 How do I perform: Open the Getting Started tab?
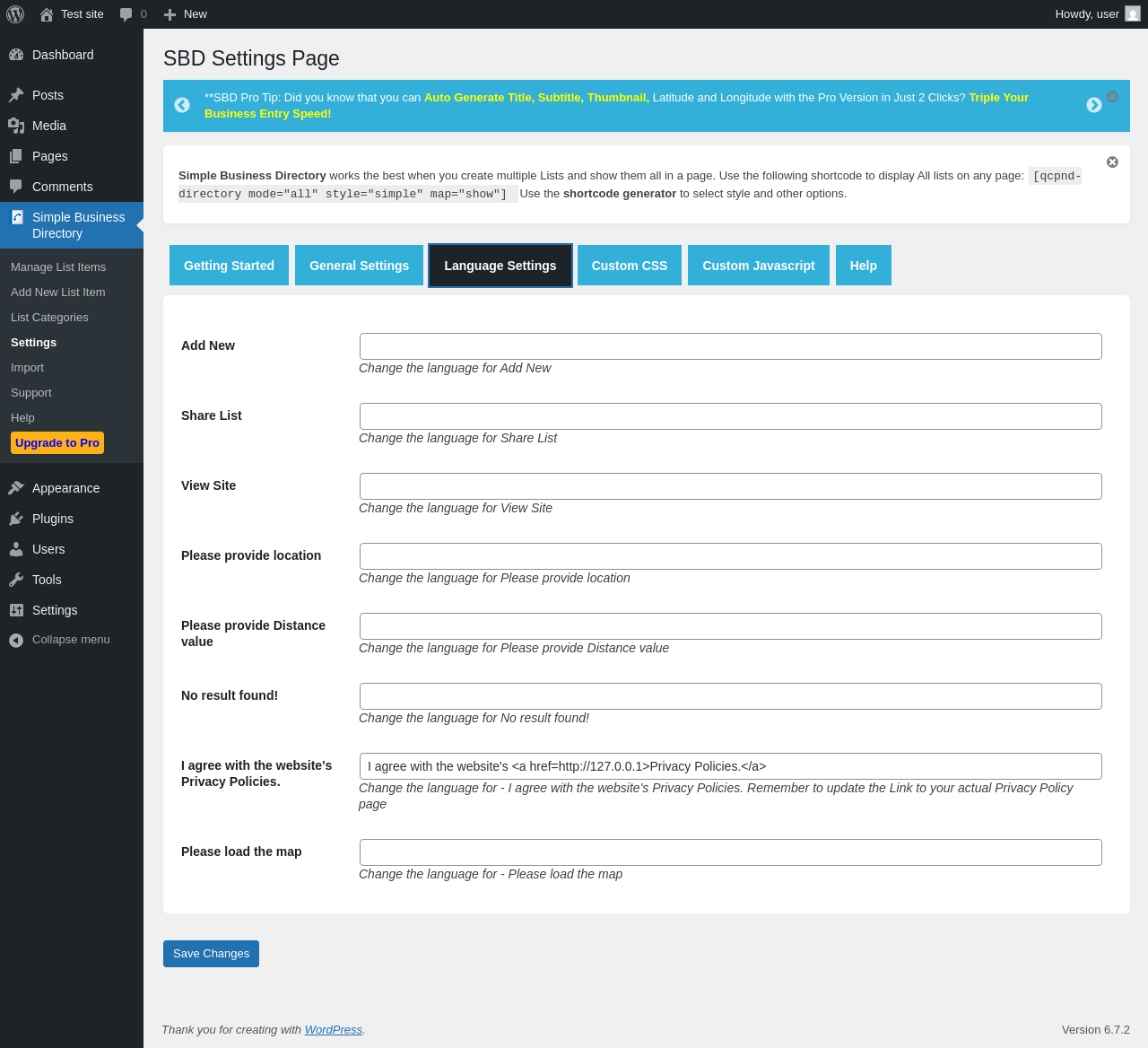pos(229,266)
